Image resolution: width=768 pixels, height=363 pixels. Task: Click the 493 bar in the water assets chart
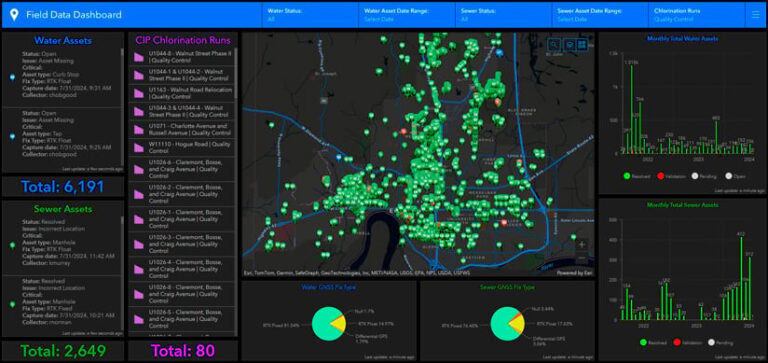[x=716, y=137]
